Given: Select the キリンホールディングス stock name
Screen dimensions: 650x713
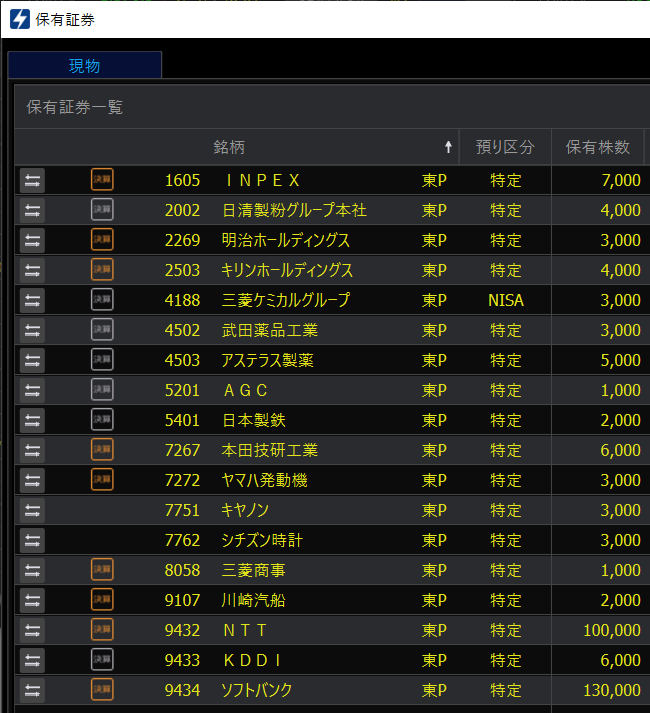Looking at the screenshot, I should click(287, 271).
